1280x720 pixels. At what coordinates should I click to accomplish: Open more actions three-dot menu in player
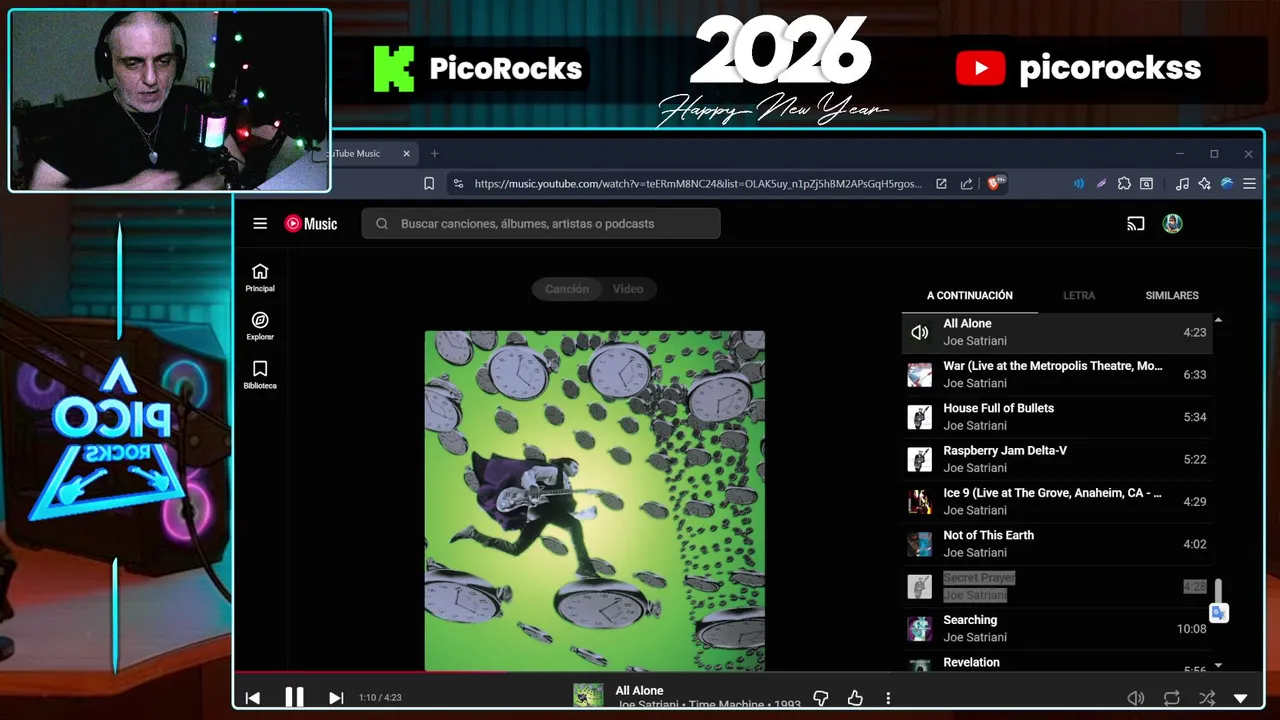[888, 698]
